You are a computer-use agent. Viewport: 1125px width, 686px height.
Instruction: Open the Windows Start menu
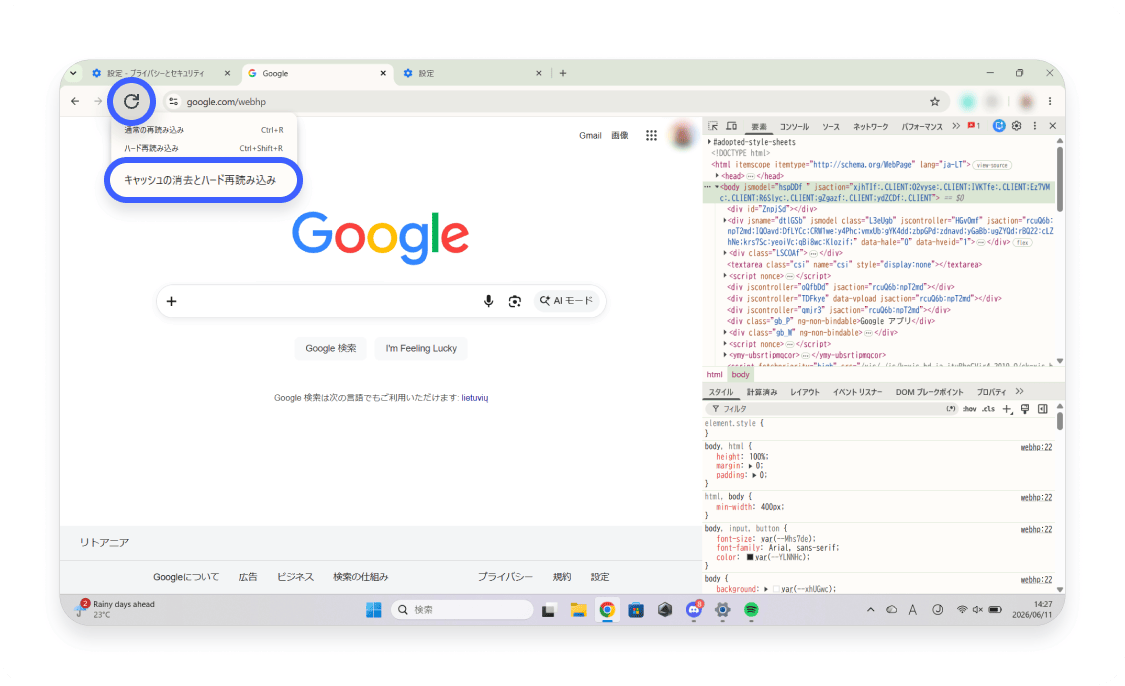click(374, 610)
